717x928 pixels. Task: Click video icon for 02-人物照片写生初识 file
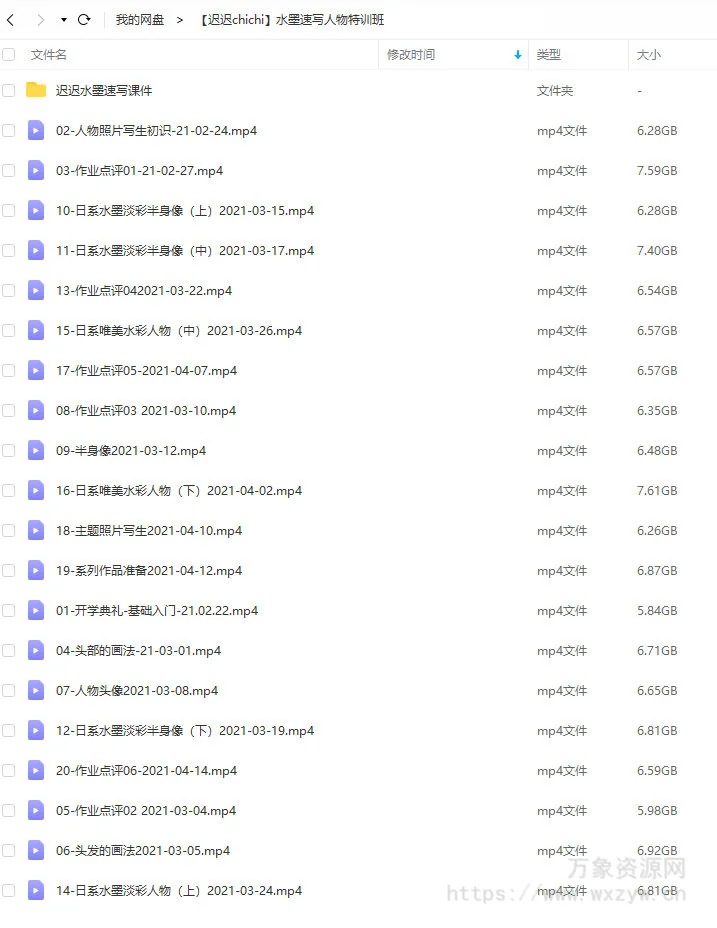(x=36, y=130)
